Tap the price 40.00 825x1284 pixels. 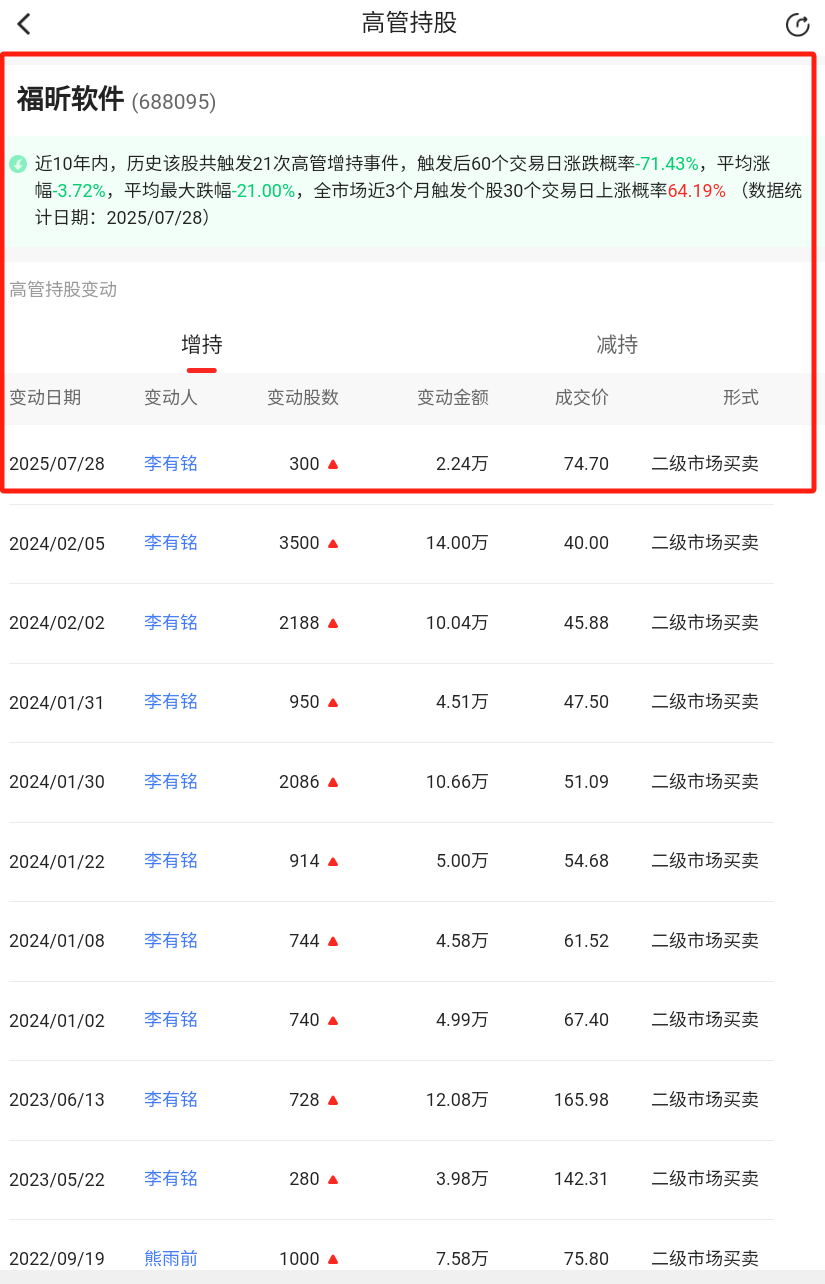point(586,543)
